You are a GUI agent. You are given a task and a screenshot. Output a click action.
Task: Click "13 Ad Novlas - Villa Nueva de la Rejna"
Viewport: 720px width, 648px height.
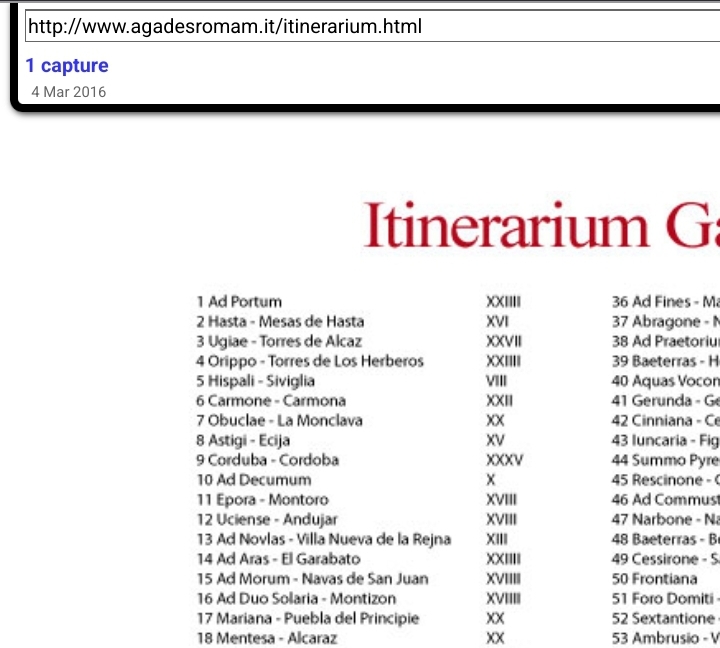click(x=323, y=539)
